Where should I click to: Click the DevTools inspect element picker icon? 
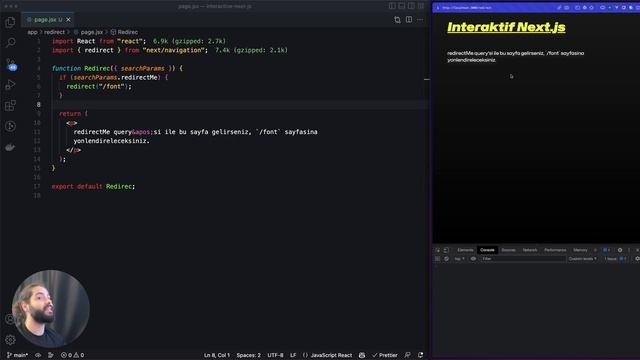click(438, 250)
